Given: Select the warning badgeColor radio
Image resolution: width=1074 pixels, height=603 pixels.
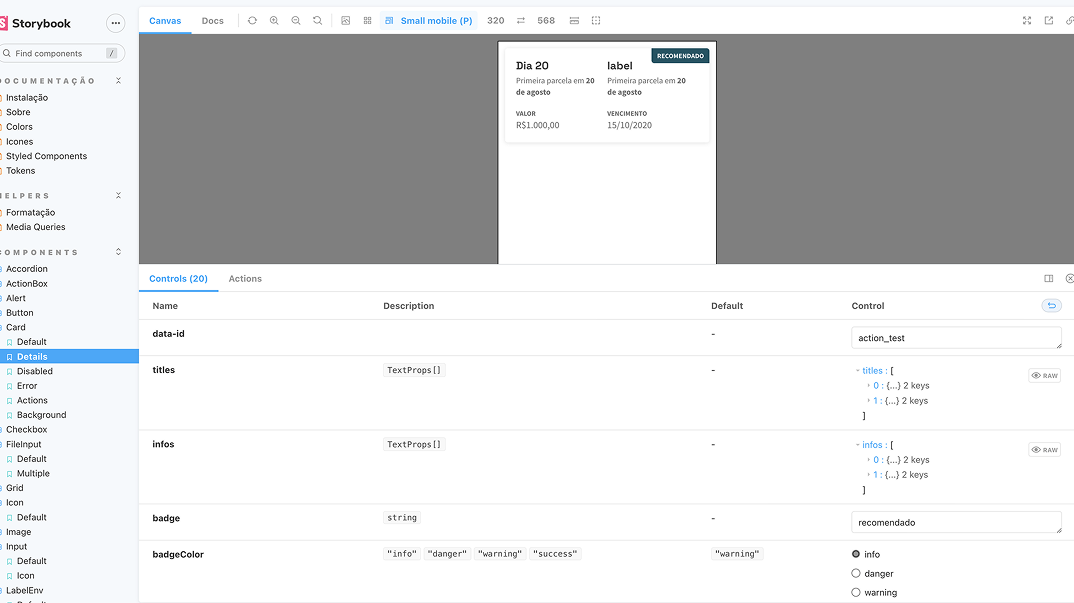Looking at the screenshot, I should click(x=856, y=592).
